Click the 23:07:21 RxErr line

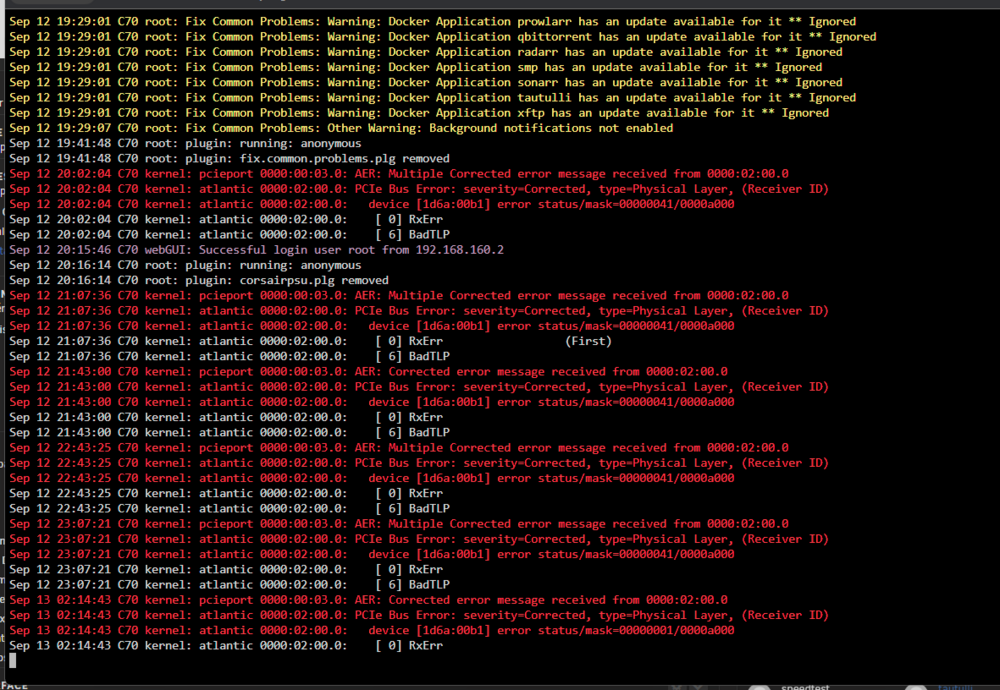point(226,570)
